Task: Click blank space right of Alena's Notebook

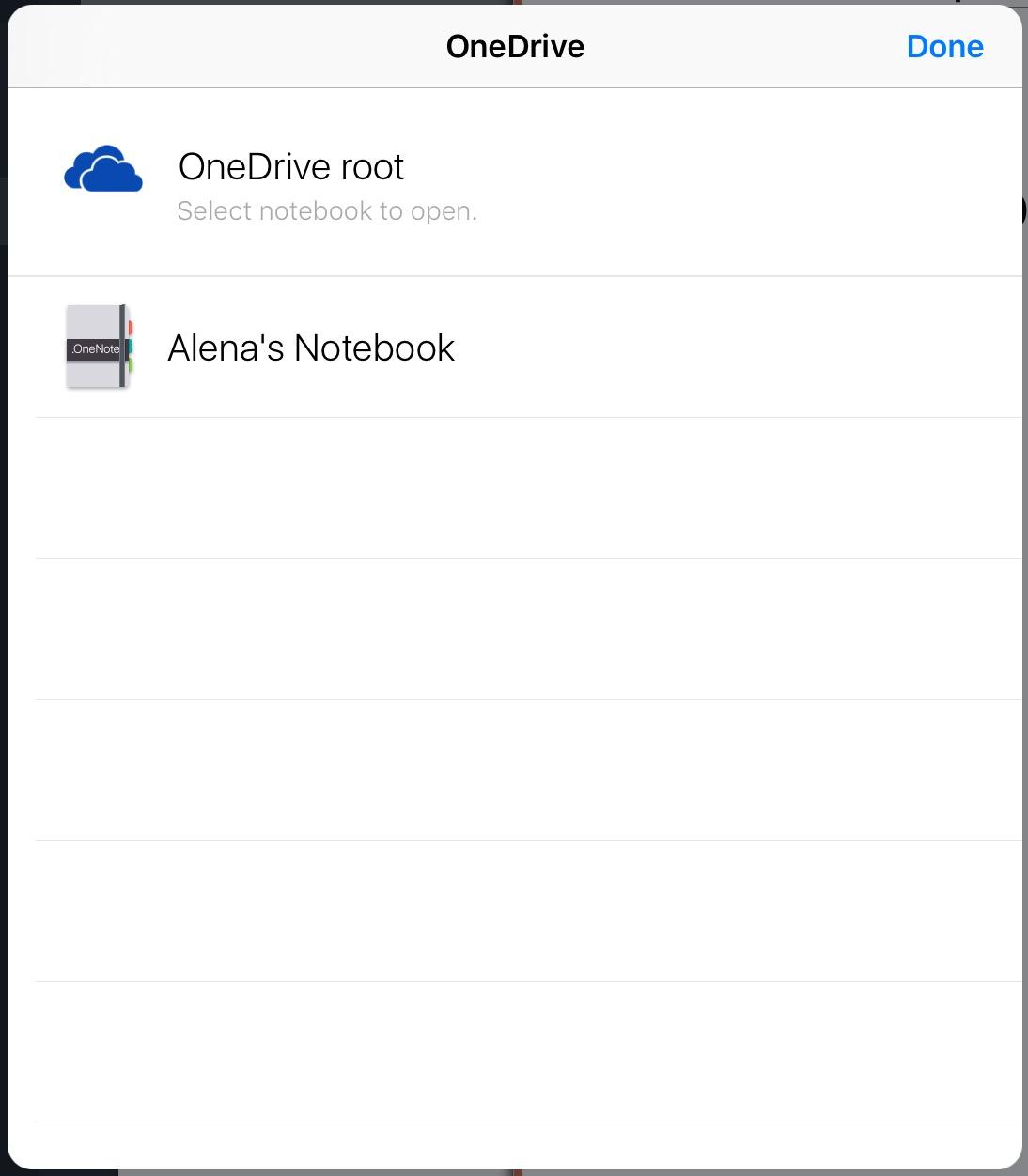Action: tap(738, 348)
